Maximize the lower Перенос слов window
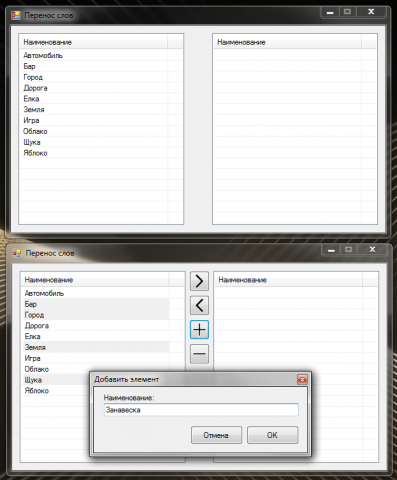This screenshot has height=480, width=397. 348,249
